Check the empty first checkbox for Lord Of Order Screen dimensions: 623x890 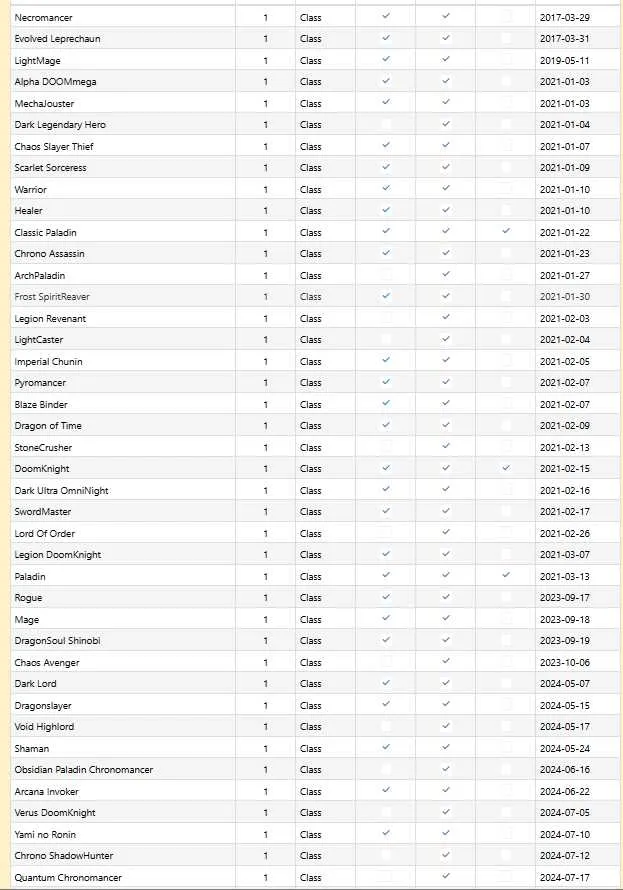tap(386, 533)
